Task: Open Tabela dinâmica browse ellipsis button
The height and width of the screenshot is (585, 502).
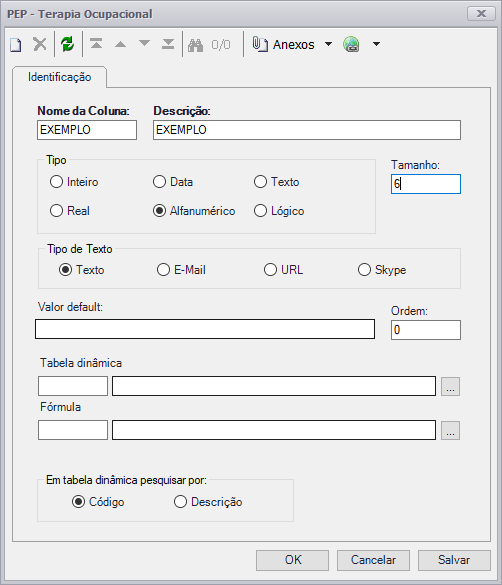Action: (x=451, y=386)
